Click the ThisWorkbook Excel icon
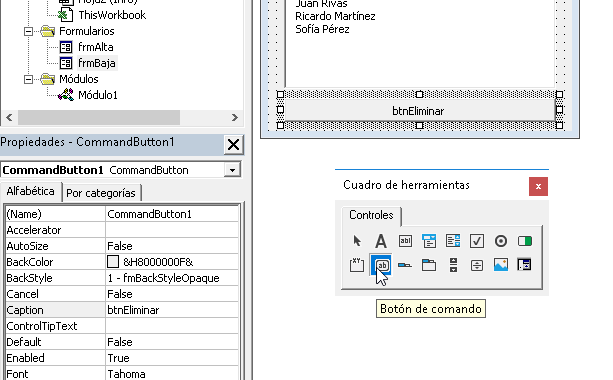The image size is (613, 380). point(65,15)
